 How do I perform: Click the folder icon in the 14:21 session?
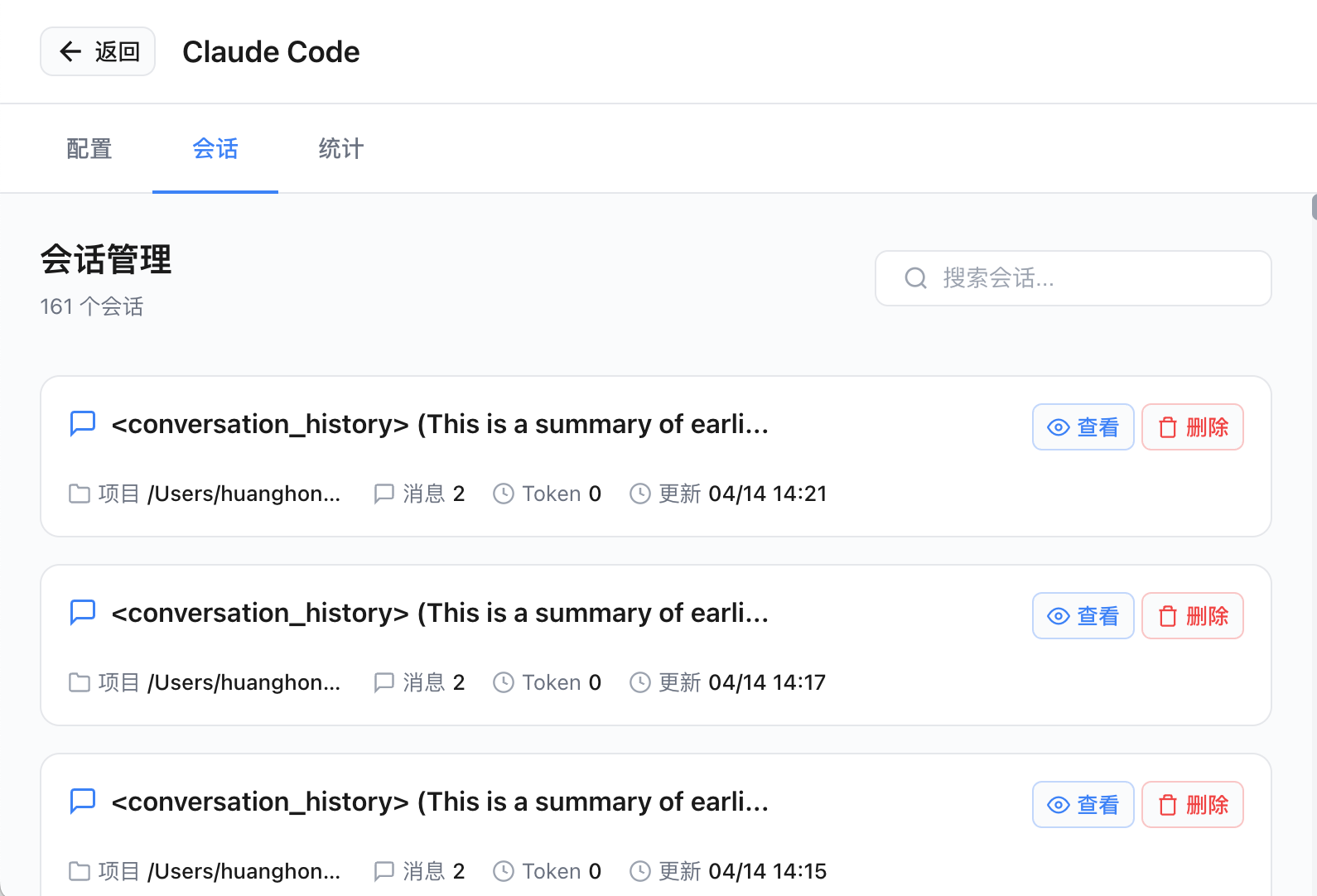click(80, 494)
